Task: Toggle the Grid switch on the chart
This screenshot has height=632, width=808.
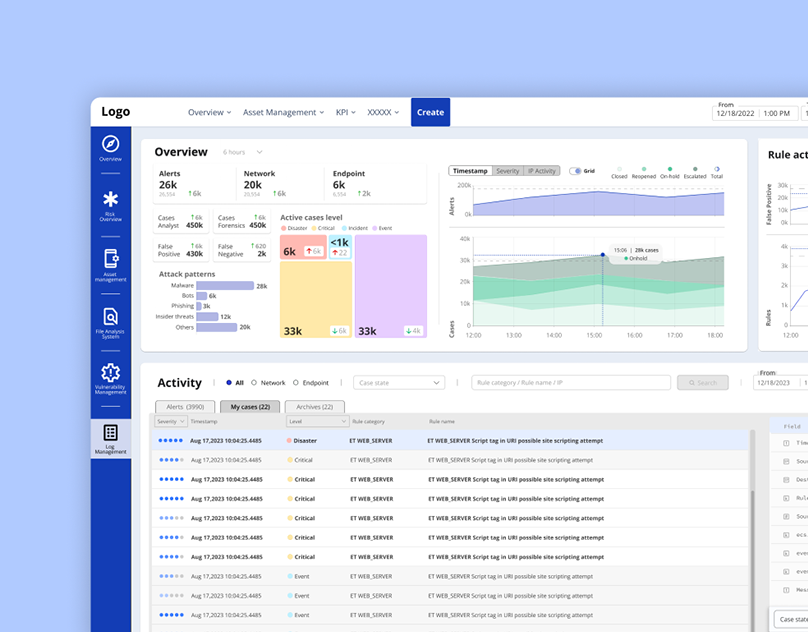Action: coord(576,171)
